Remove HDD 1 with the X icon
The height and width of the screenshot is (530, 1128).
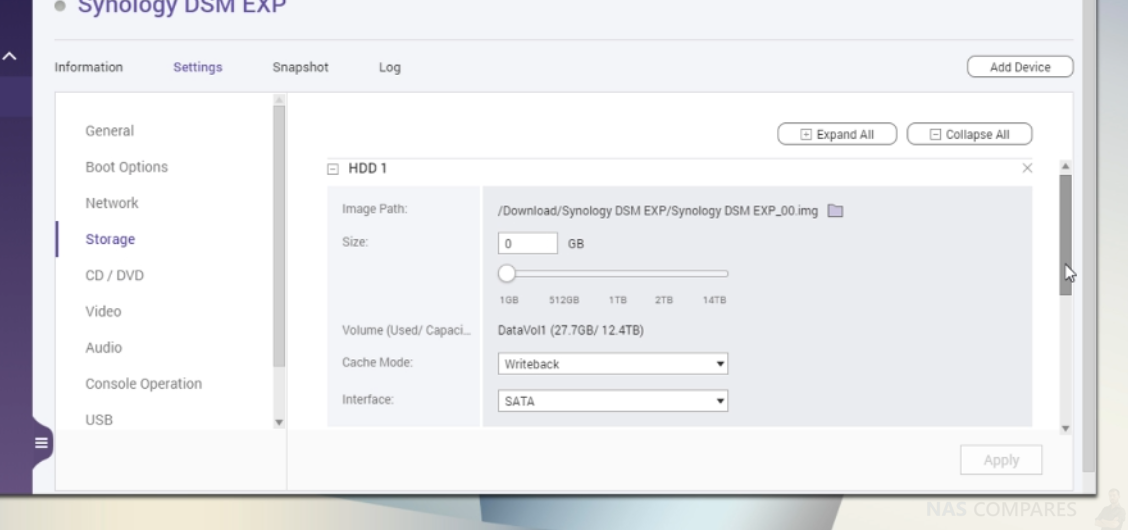coord(1027,168)
